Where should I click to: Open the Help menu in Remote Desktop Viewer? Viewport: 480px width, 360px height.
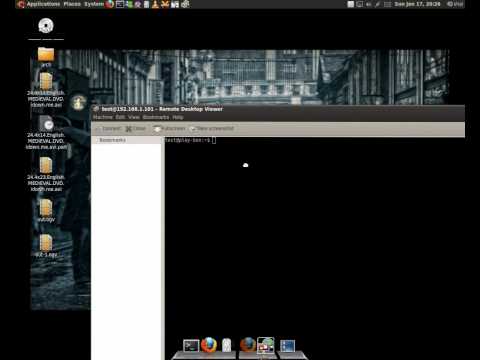pyautogui.click(x=178, y=117)
